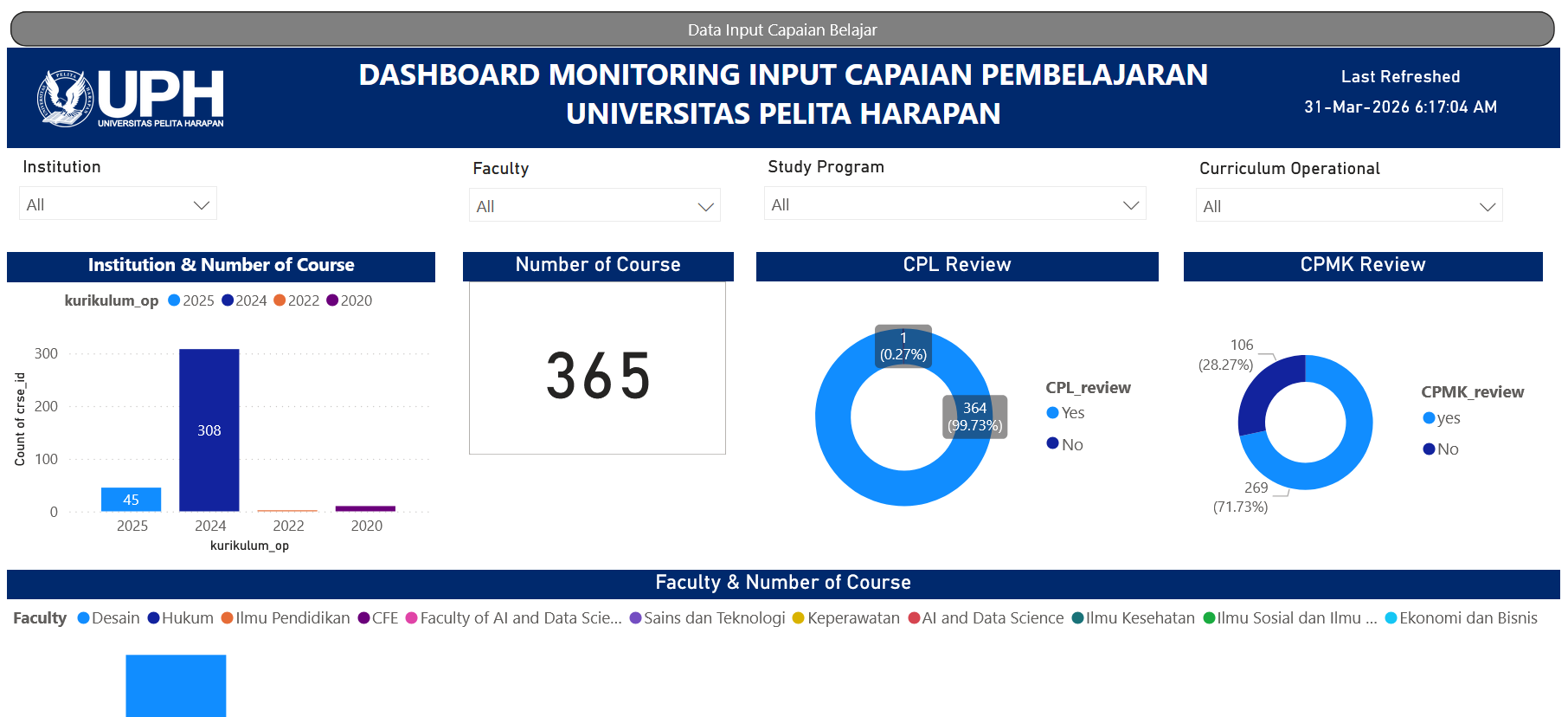
Task: Select No in CPL_review legend
Action: coord(1064,444)
